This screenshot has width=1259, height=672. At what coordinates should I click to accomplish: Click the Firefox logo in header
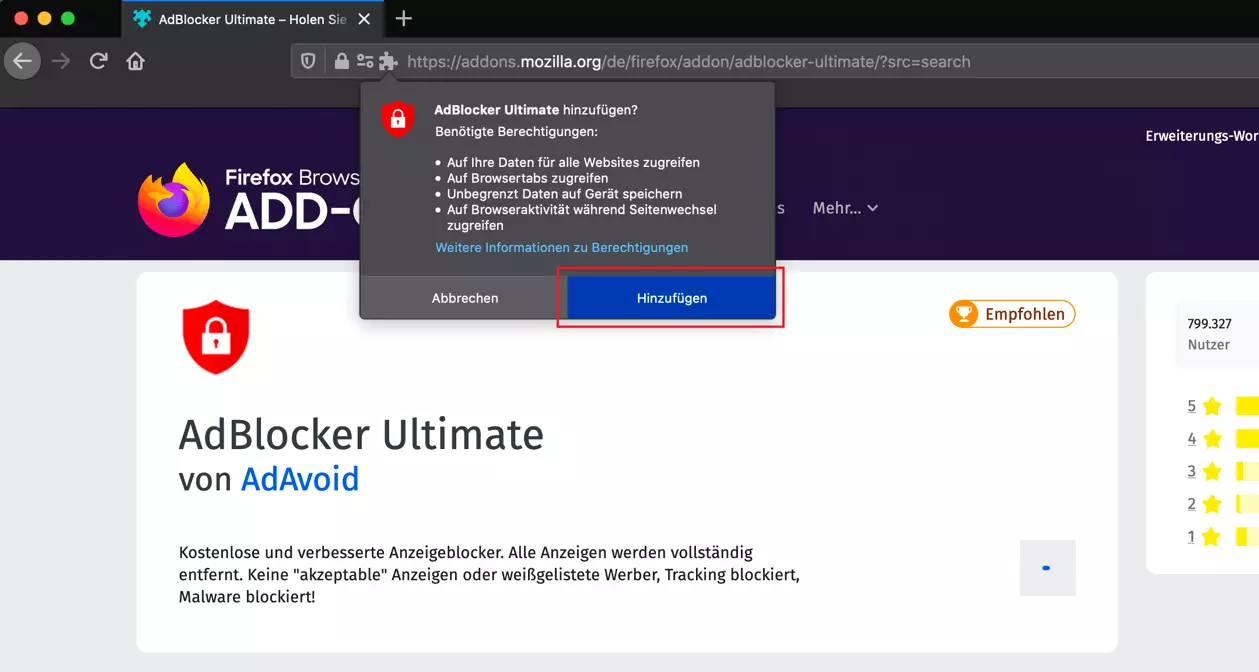[174, 200]
